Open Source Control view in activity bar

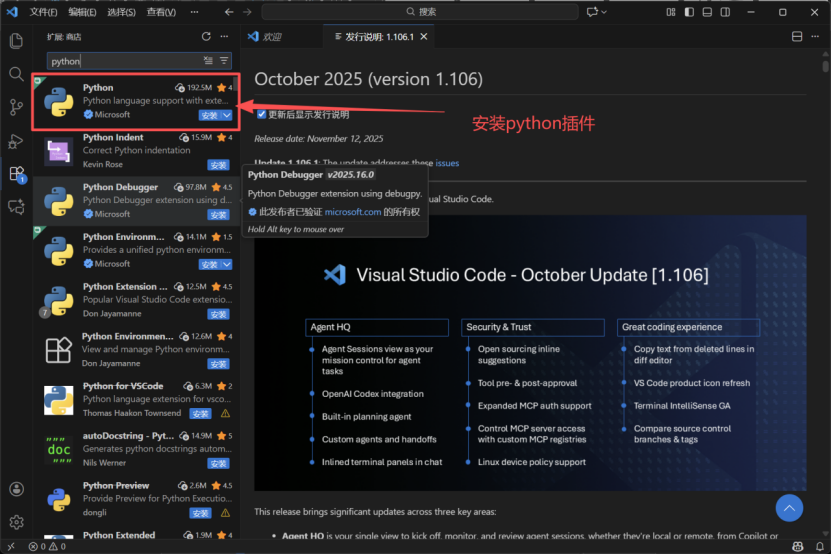point(16,108)
